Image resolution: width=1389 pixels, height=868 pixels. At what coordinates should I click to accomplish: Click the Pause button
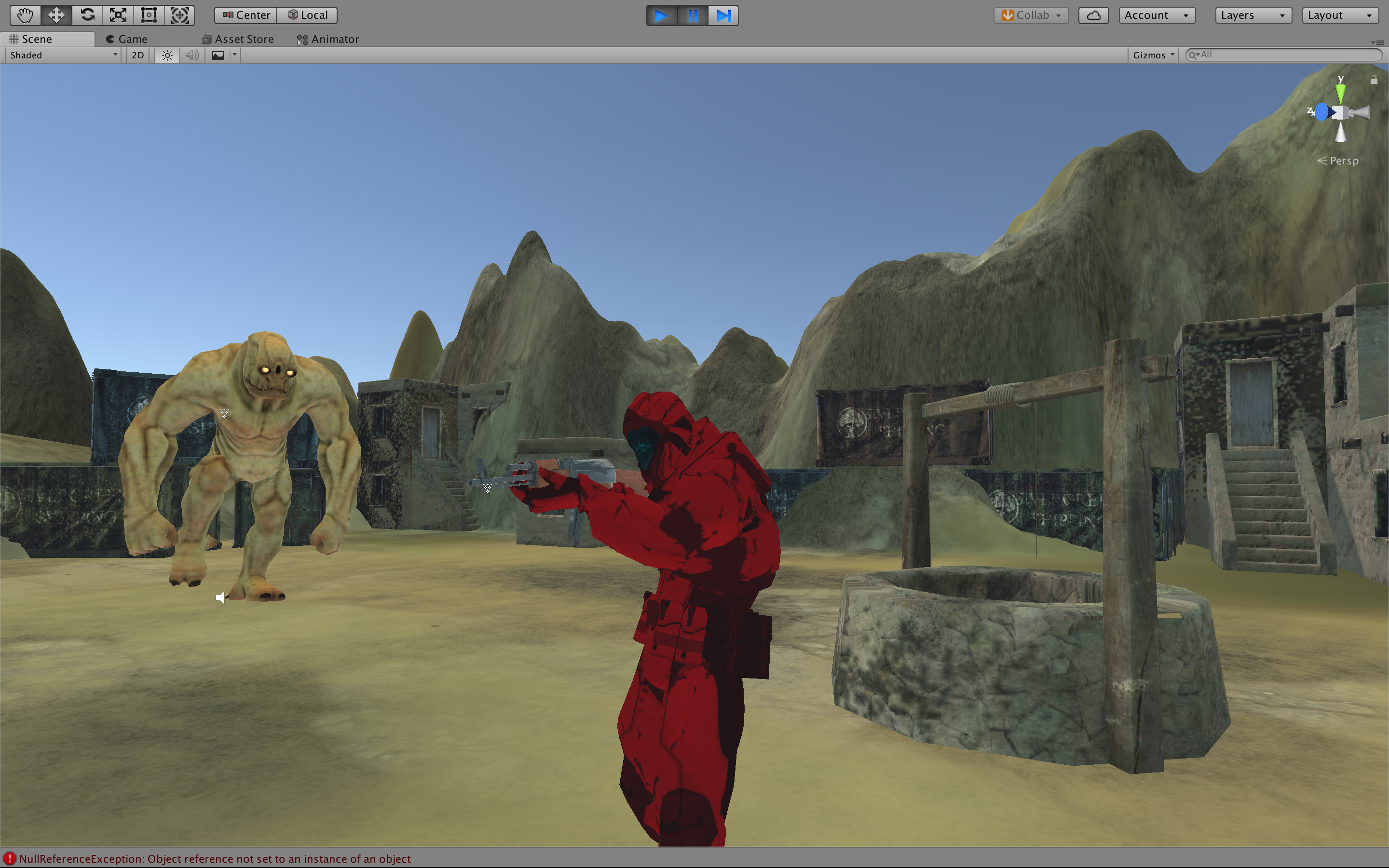693,15
